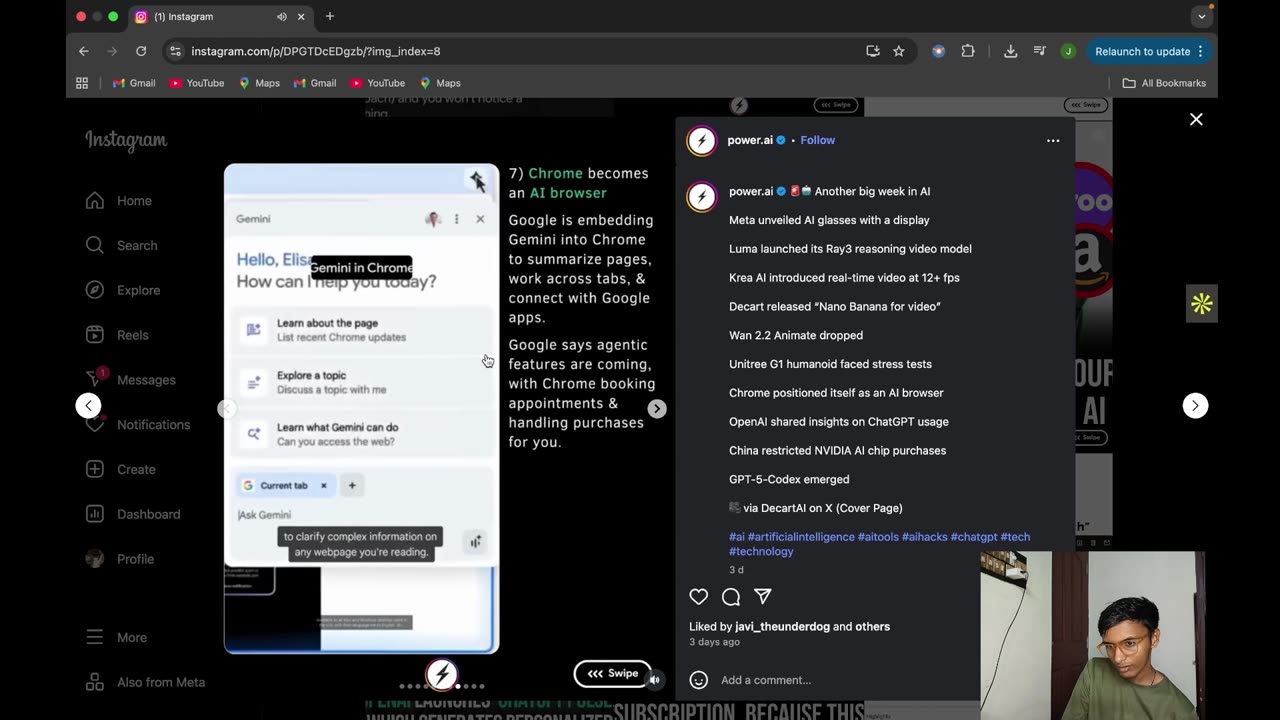This screenshot has width=1280, height=720.
Task: Click power.ai avatar in caption
Action: coord(702,197)
